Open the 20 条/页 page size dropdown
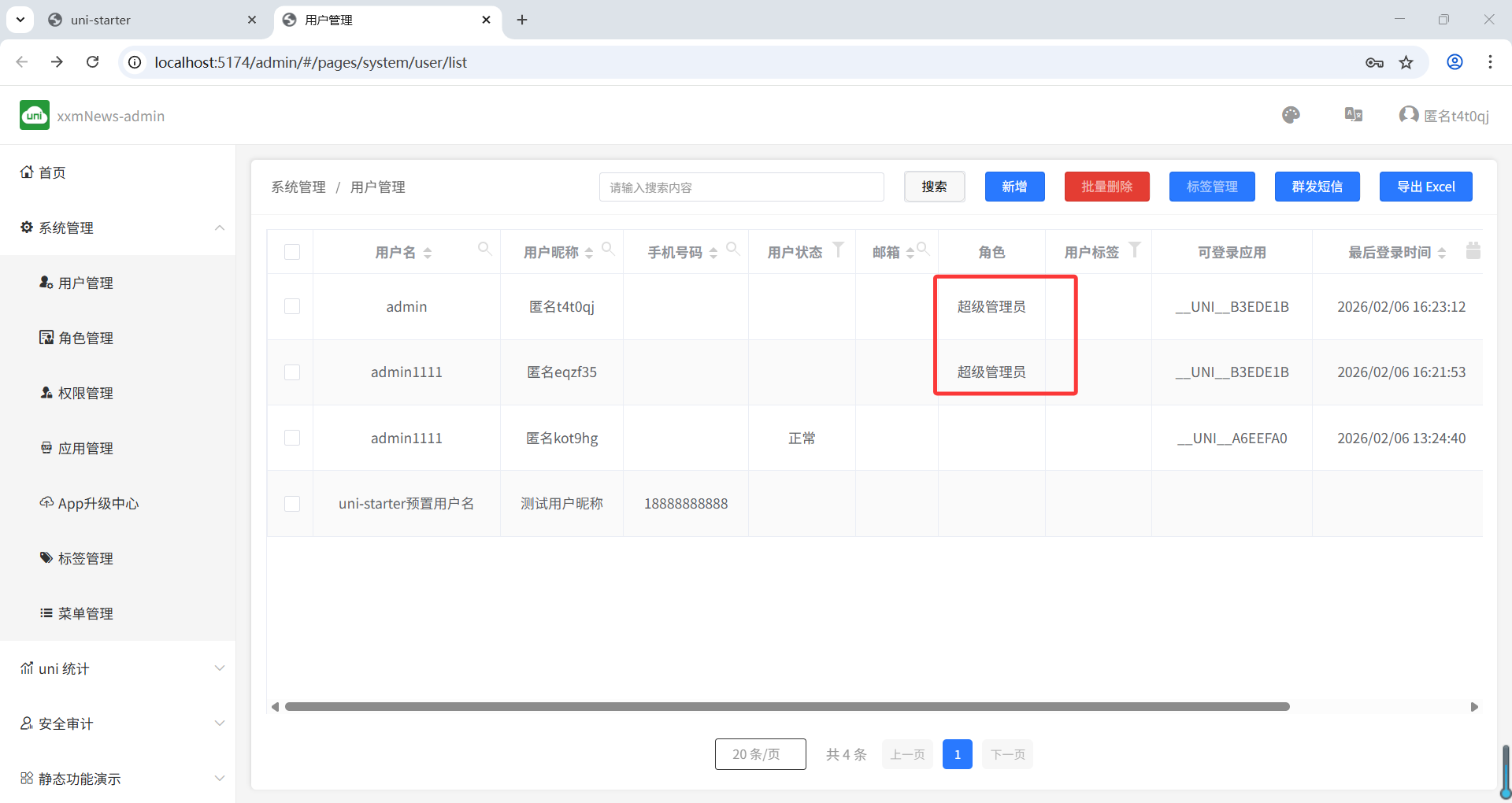 tap(760, 754)
